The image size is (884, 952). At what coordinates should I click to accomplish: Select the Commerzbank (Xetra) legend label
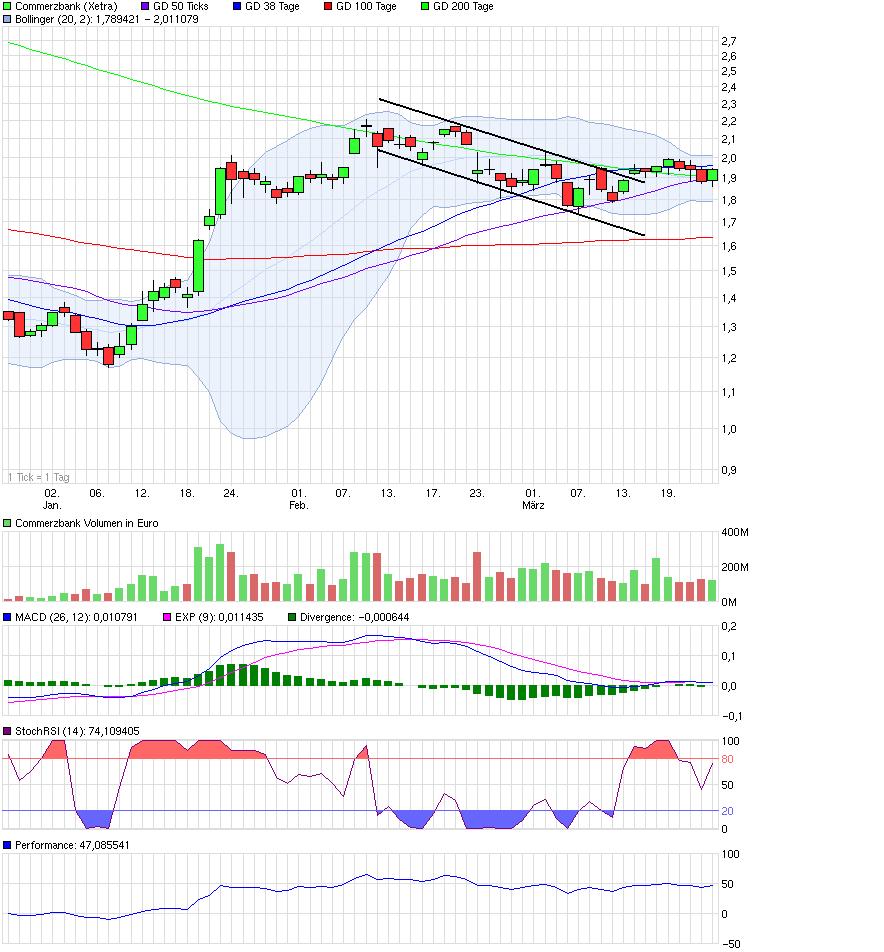pyautogui.click(x=66, y=7)
